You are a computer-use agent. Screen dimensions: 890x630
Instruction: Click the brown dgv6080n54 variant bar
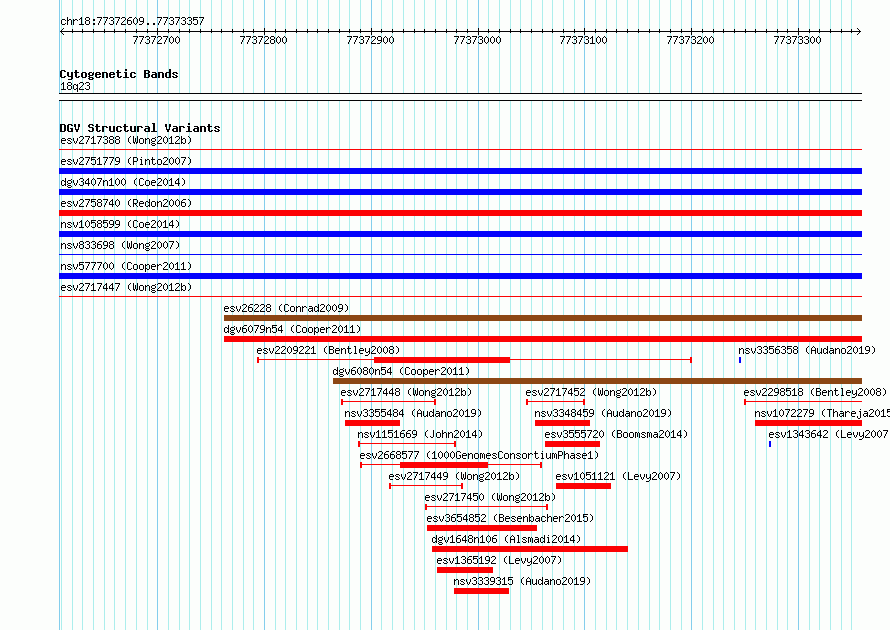(x=598, y=381)
